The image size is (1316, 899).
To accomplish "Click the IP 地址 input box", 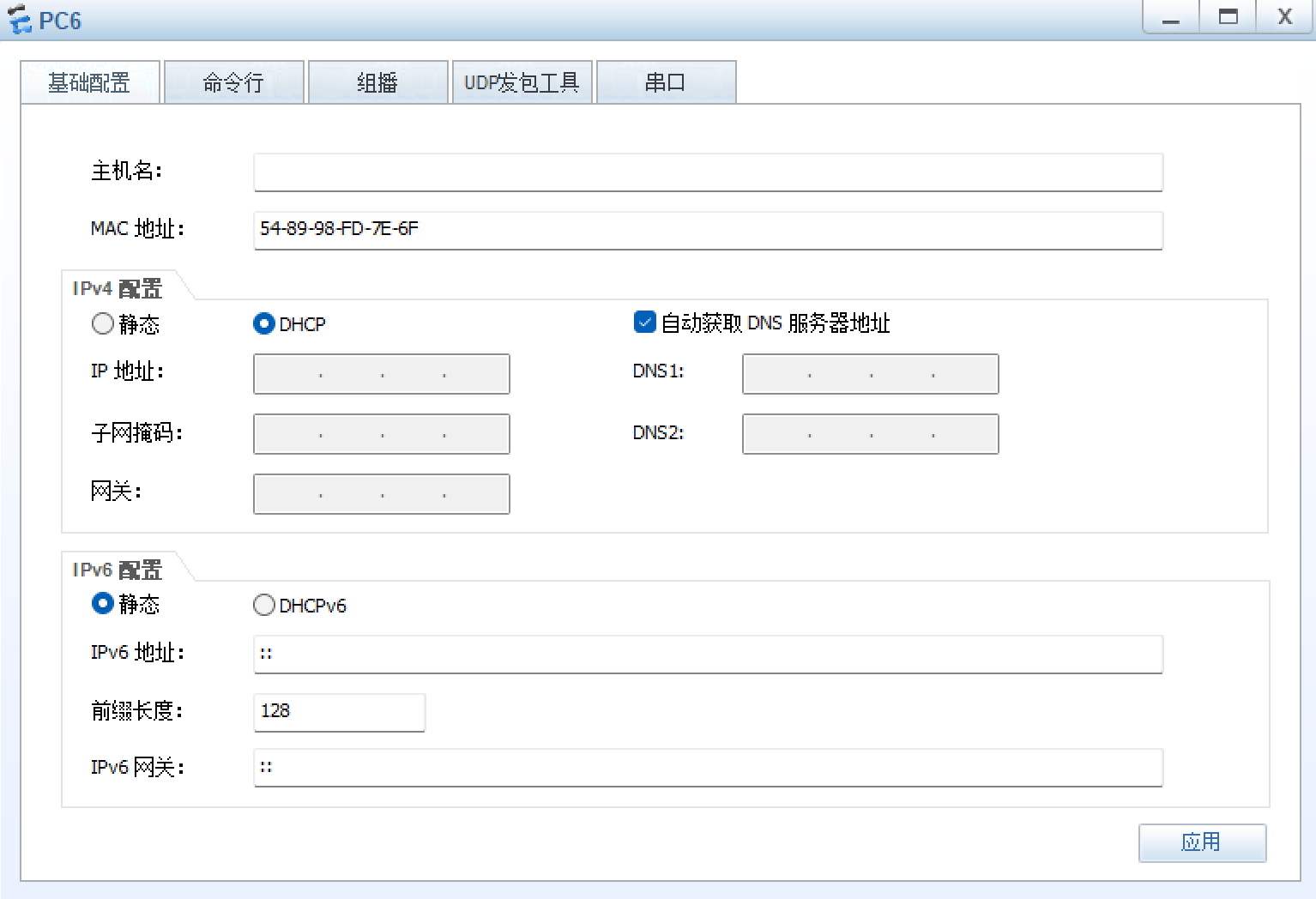I will coord(381,374).
